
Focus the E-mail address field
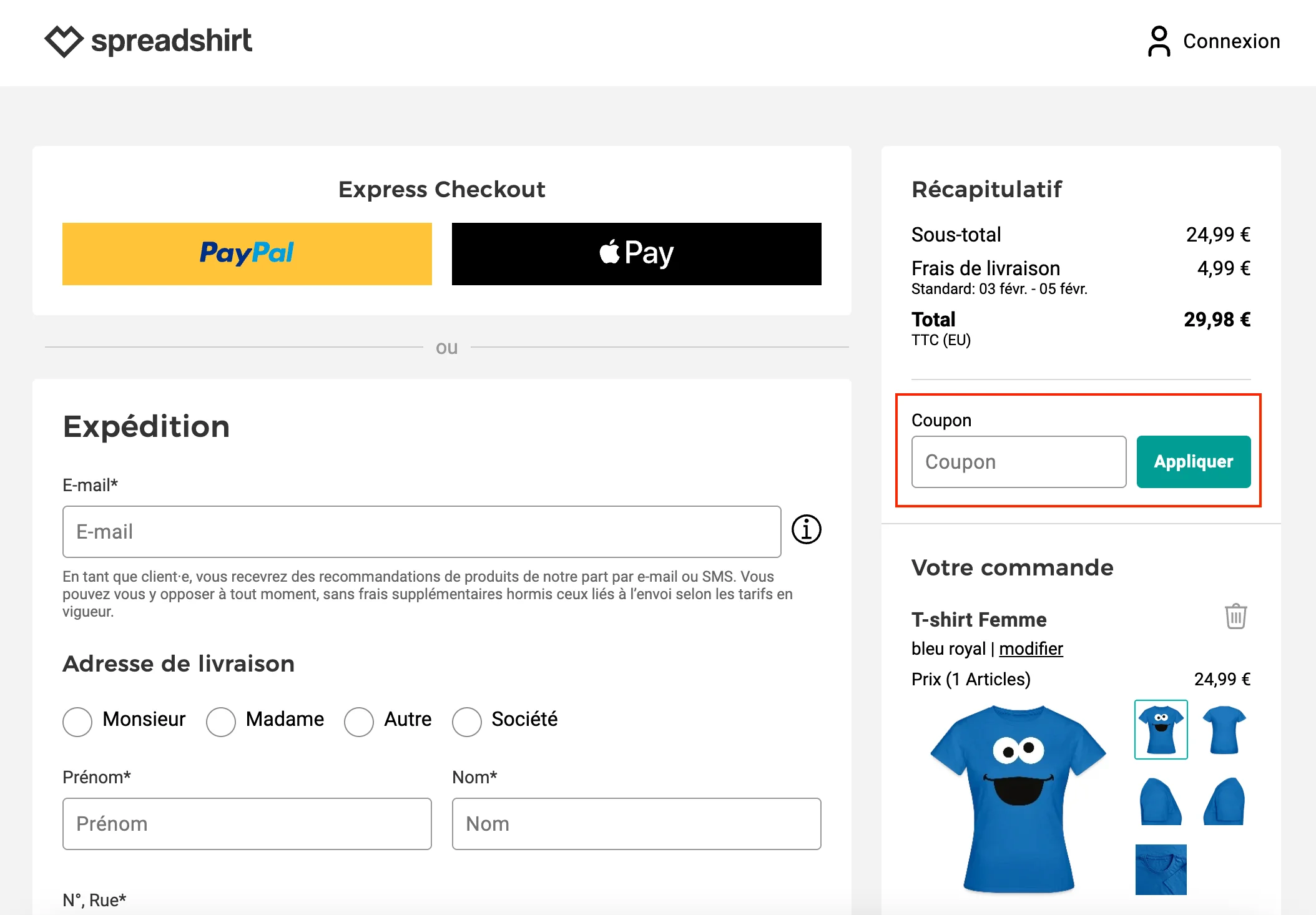click(421, 531)
